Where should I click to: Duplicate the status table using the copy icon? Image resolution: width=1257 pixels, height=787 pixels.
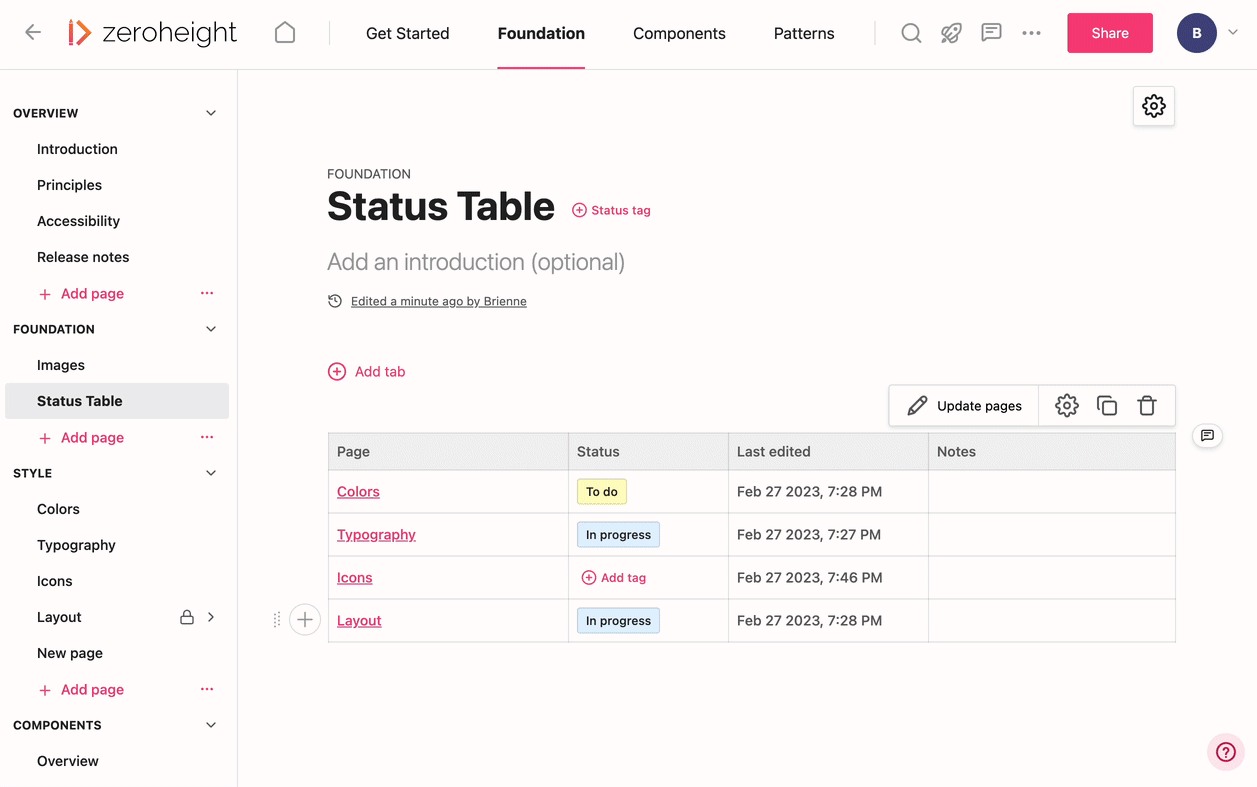coord(1106,405)
